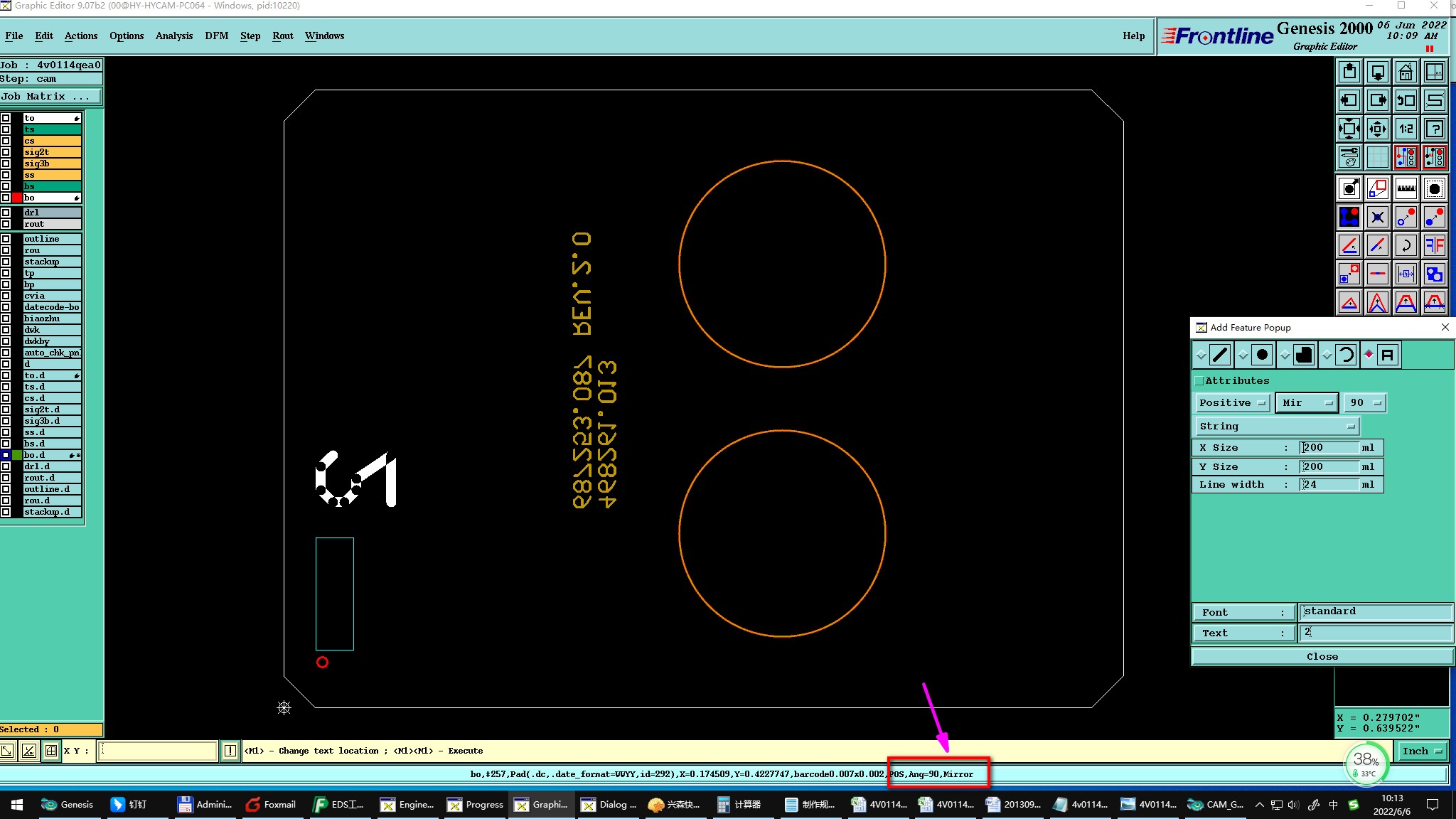Click the grid display icon
1456x819 pixels.
(x=1377, y=157)
